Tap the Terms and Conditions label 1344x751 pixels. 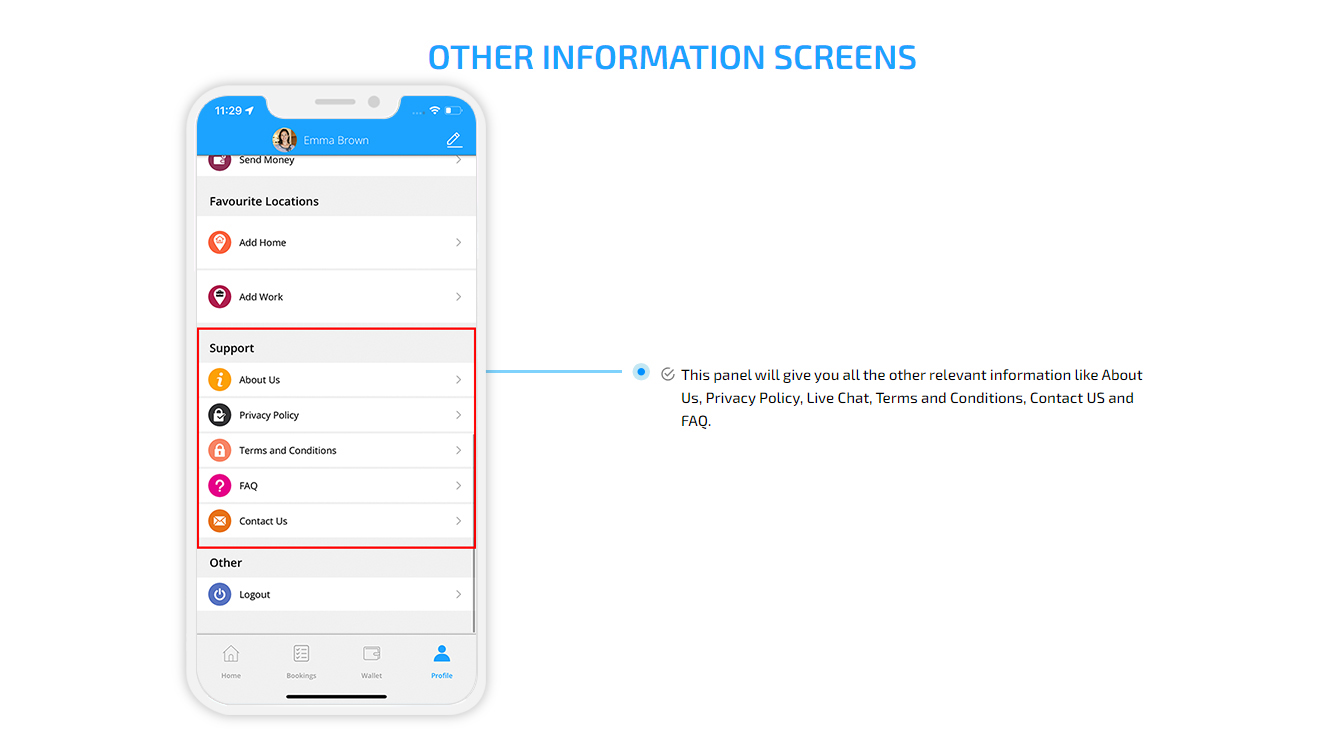288,450
